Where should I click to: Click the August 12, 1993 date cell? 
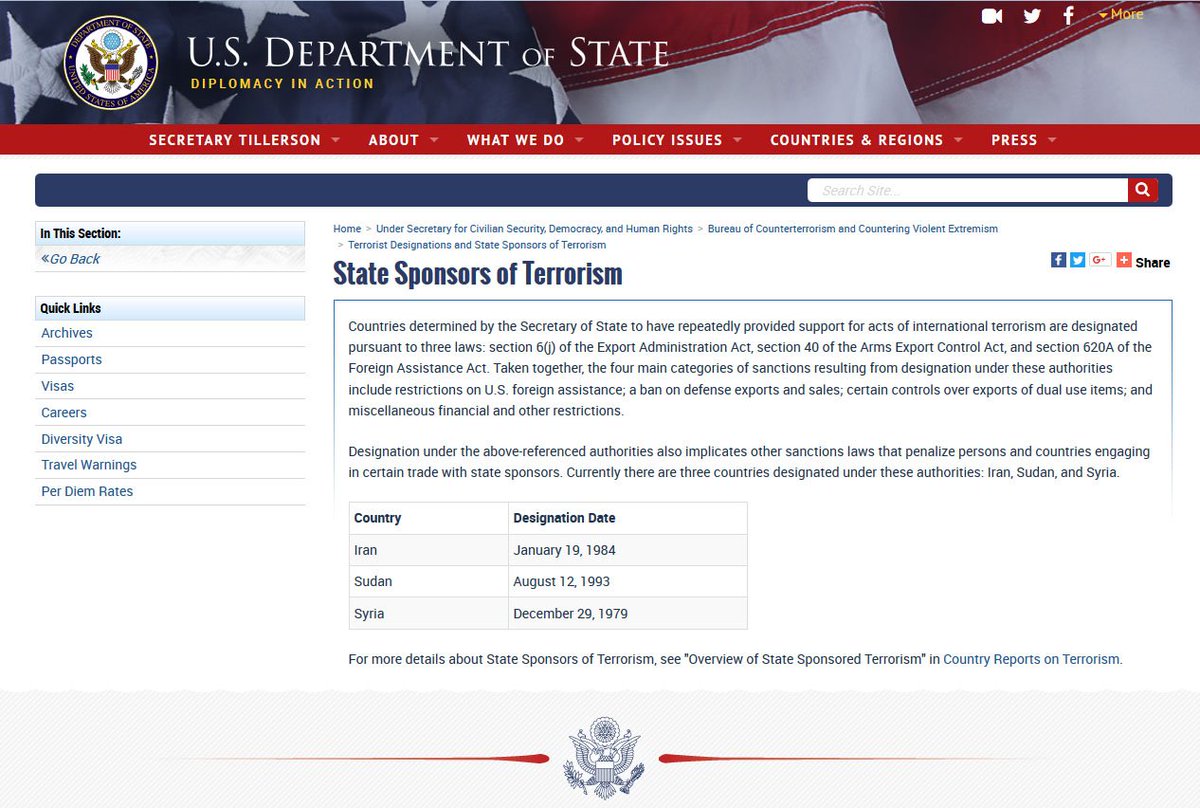pyautogui.click(x=628, y=581)
